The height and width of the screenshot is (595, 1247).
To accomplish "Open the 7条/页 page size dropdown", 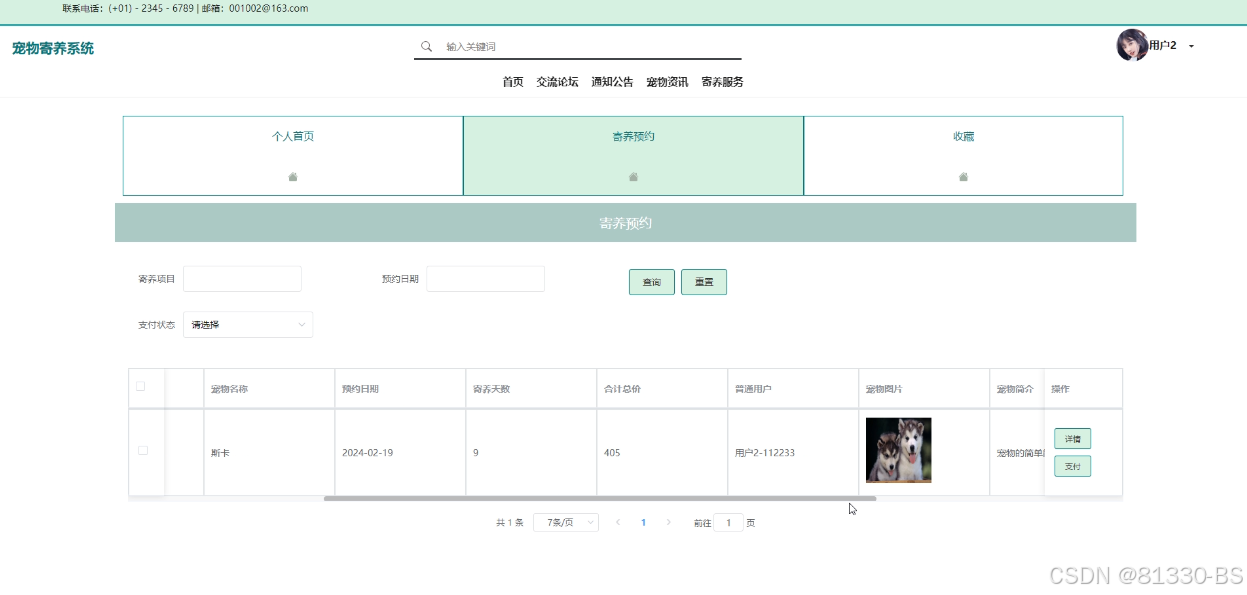I will (x=566, y=522).
